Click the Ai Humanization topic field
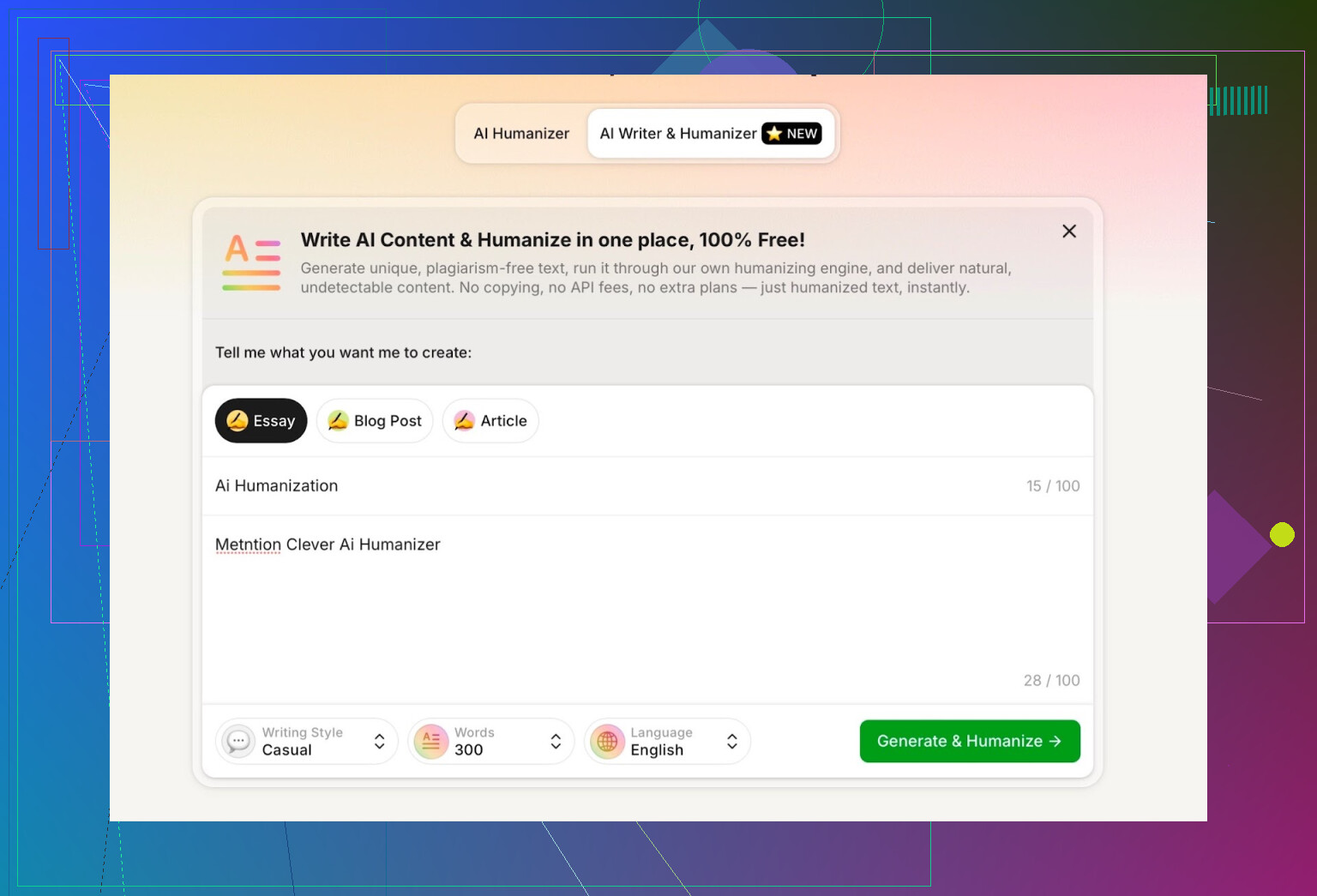This screenshot has width=1317, height=896. click(x=647, y=486)
